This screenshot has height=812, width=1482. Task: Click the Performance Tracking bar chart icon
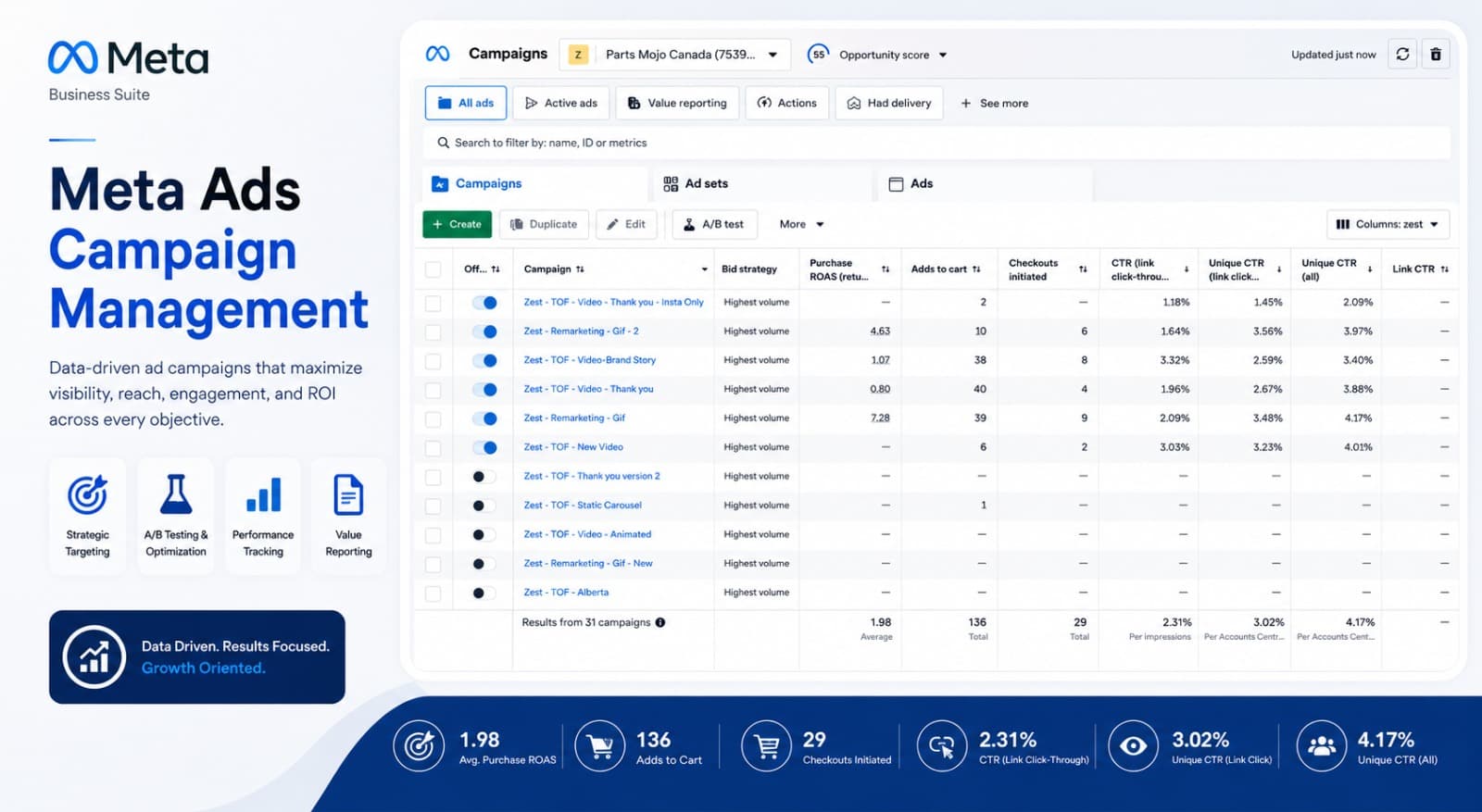click(263, 494)
